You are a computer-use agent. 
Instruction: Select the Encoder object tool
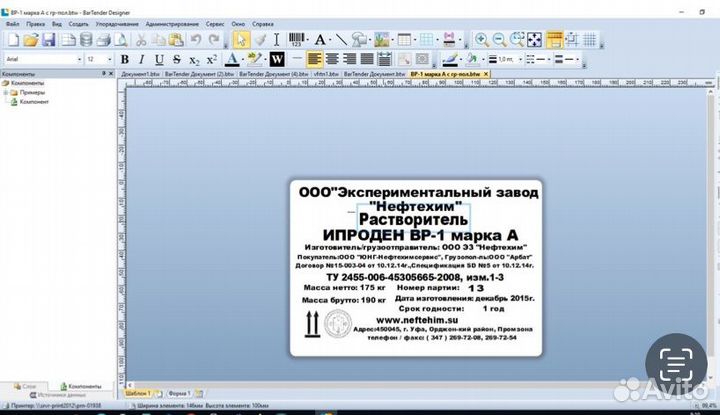(449, 40)
